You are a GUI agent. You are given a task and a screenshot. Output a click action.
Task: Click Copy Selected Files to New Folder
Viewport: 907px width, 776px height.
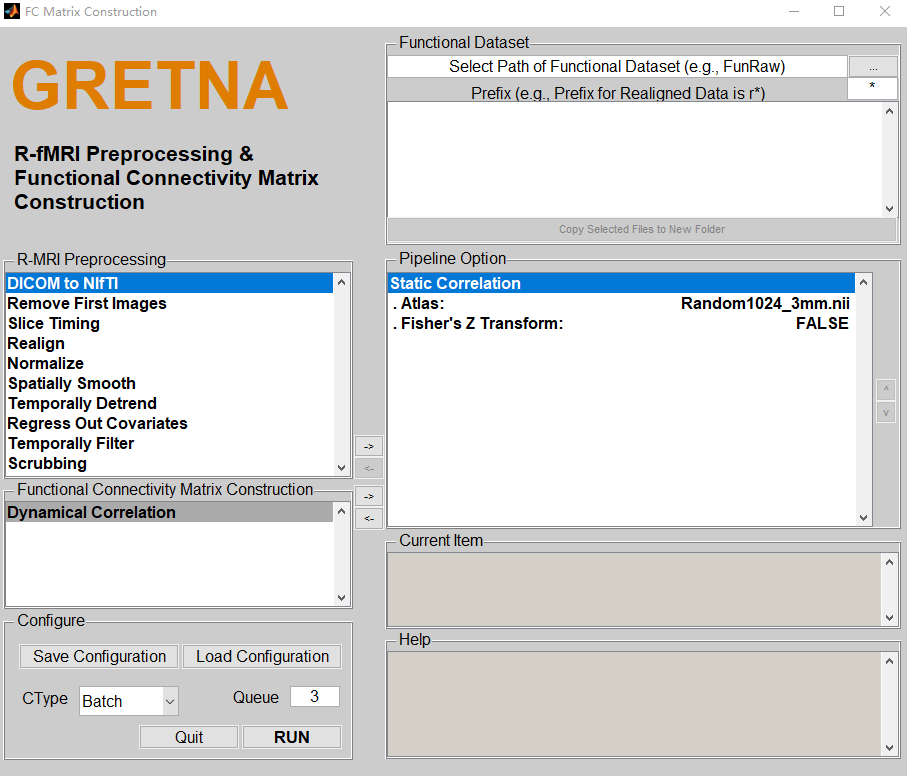pyautogui.click(x=641, y=230)
